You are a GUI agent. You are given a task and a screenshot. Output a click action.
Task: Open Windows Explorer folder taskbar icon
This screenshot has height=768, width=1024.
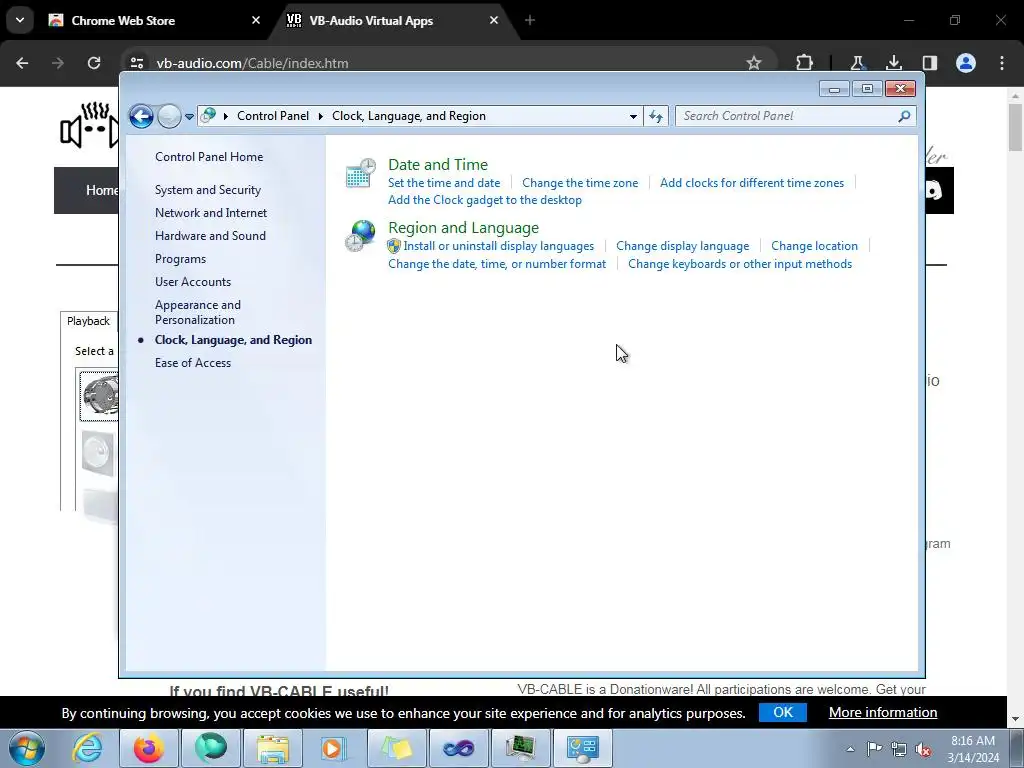(273, 748)
